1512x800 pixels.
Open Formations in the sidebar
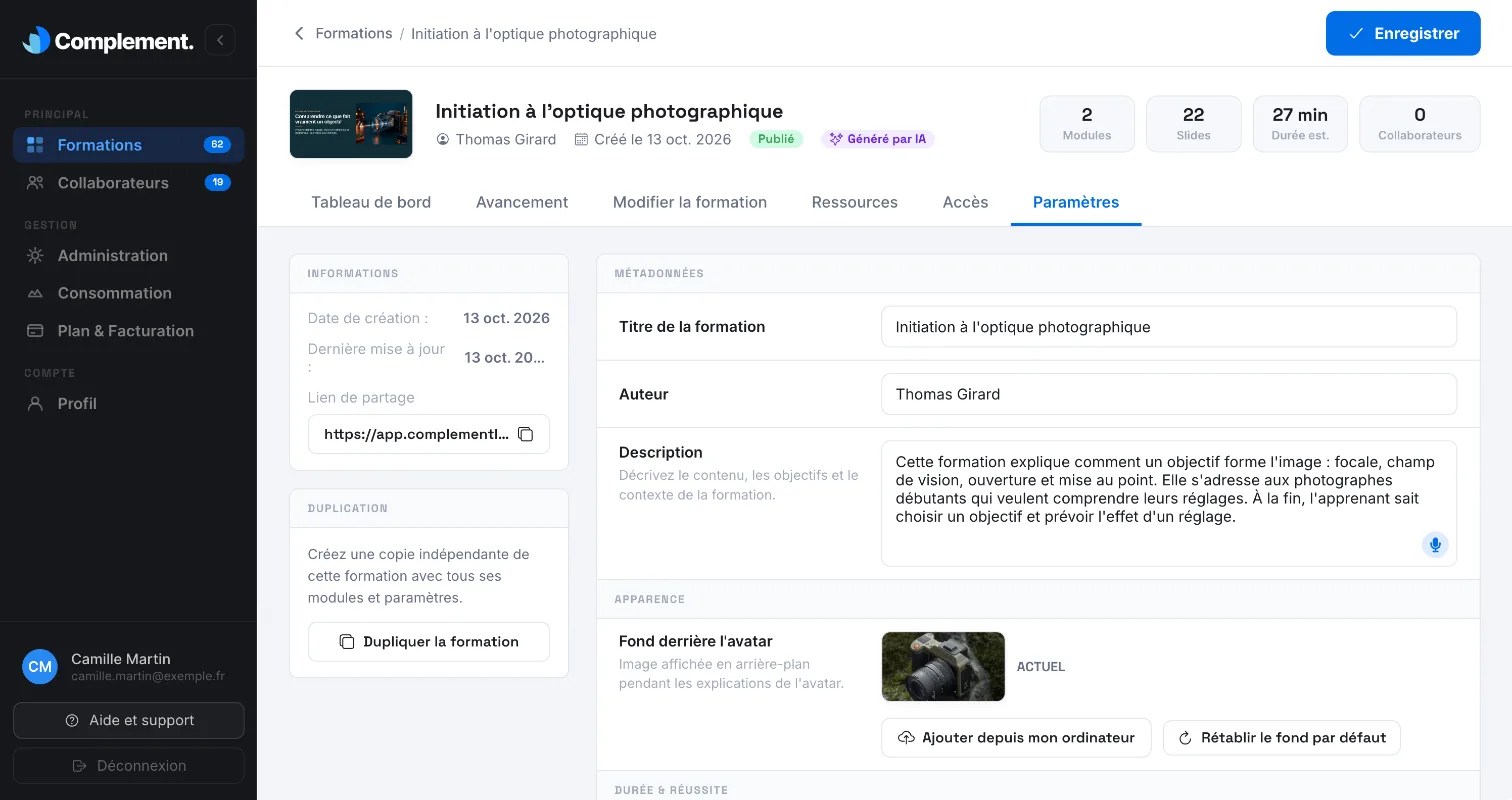click(128, 145)
